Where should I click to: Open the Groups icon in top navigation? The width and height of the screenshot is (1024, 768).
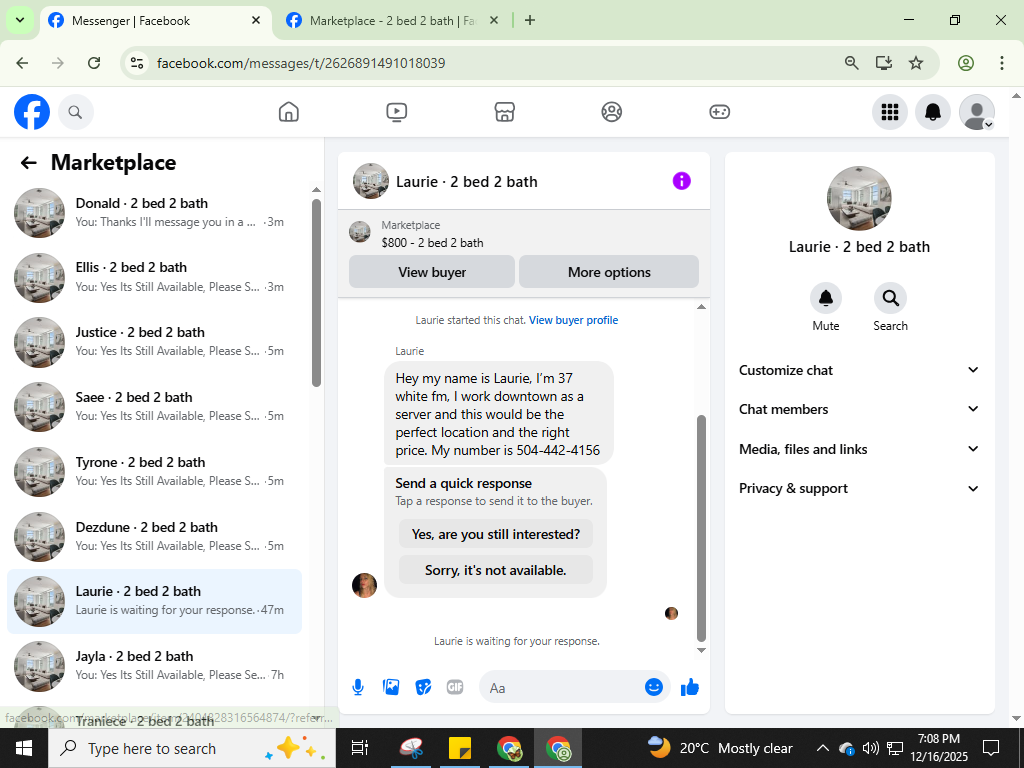[612, 112]
